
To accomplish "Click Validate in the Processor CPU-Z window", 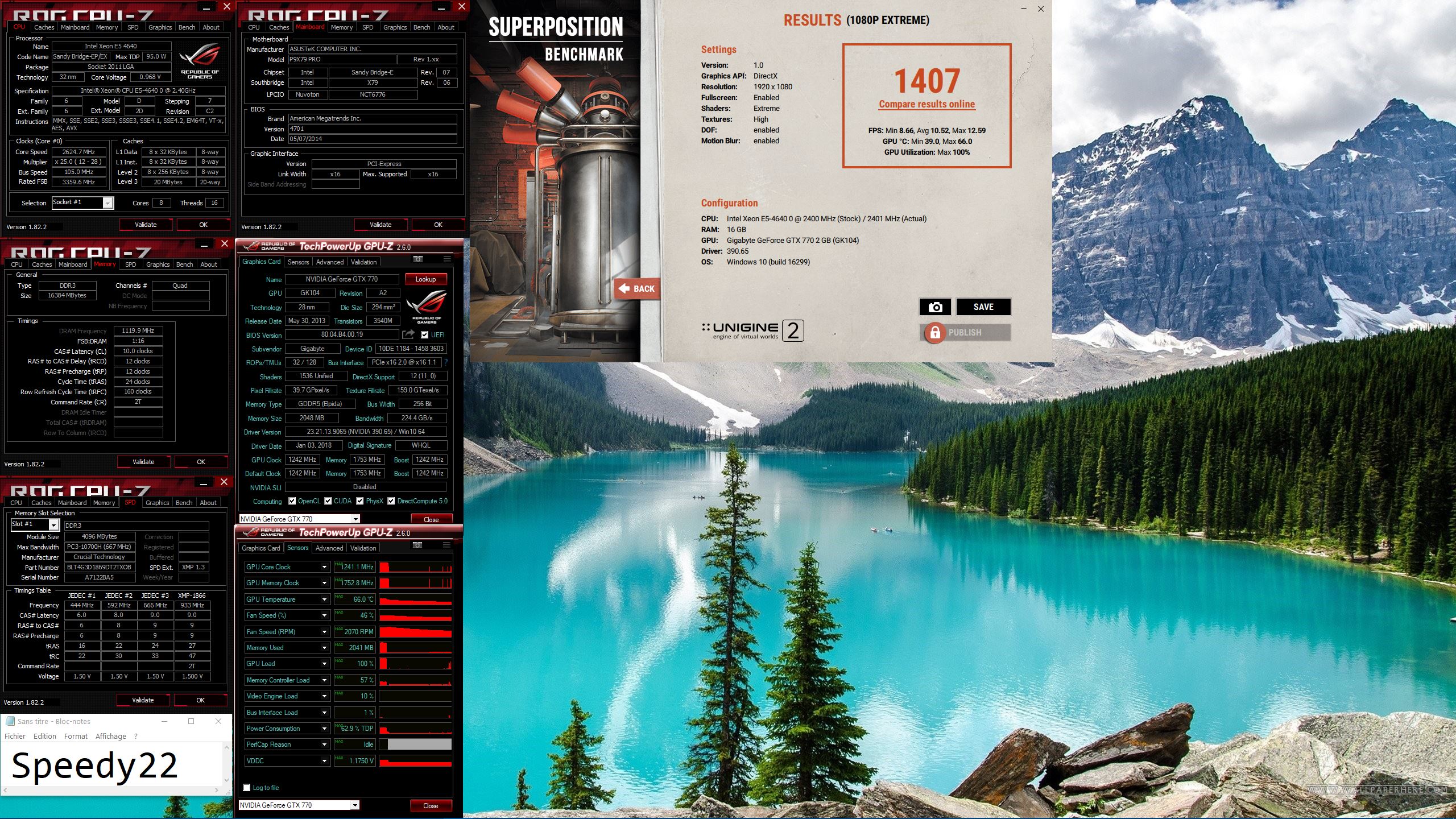I will tap(146, 225).
